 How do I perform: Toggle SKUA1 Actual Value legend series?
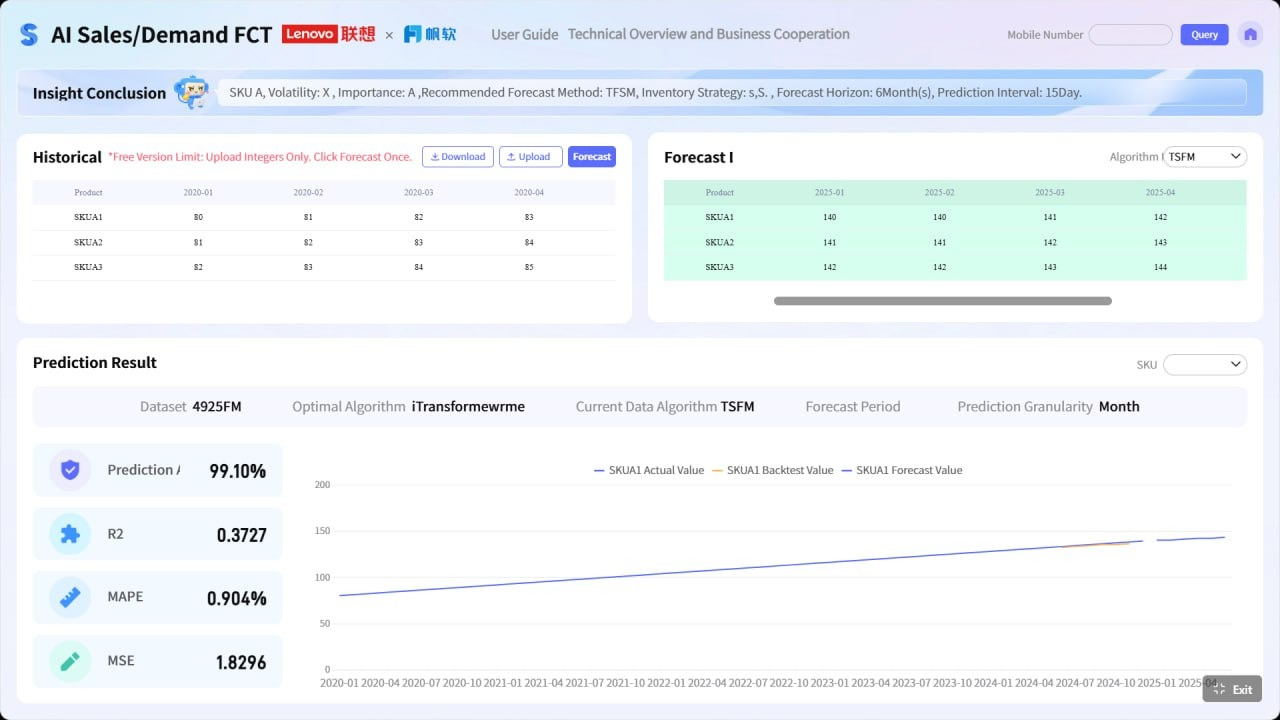point(649,470)
